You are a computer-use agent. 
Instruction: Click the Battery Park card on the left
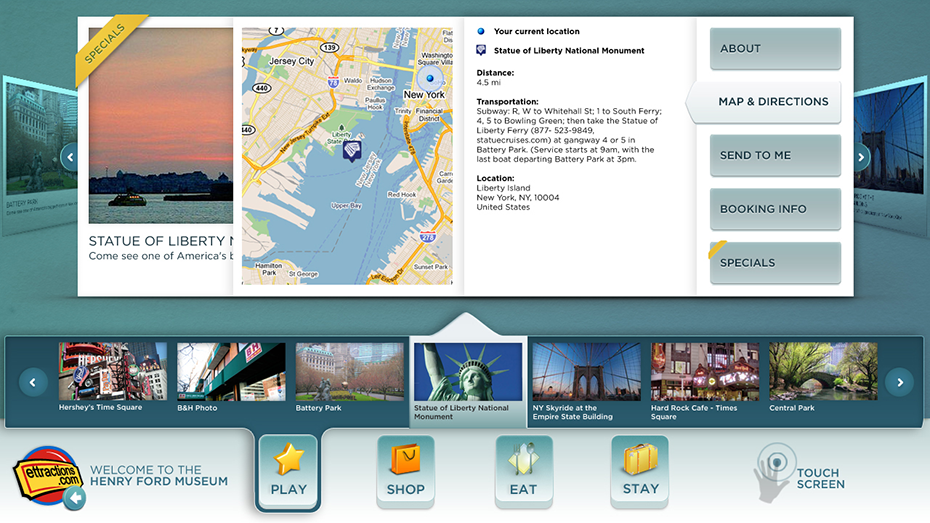tap(39, 155)
